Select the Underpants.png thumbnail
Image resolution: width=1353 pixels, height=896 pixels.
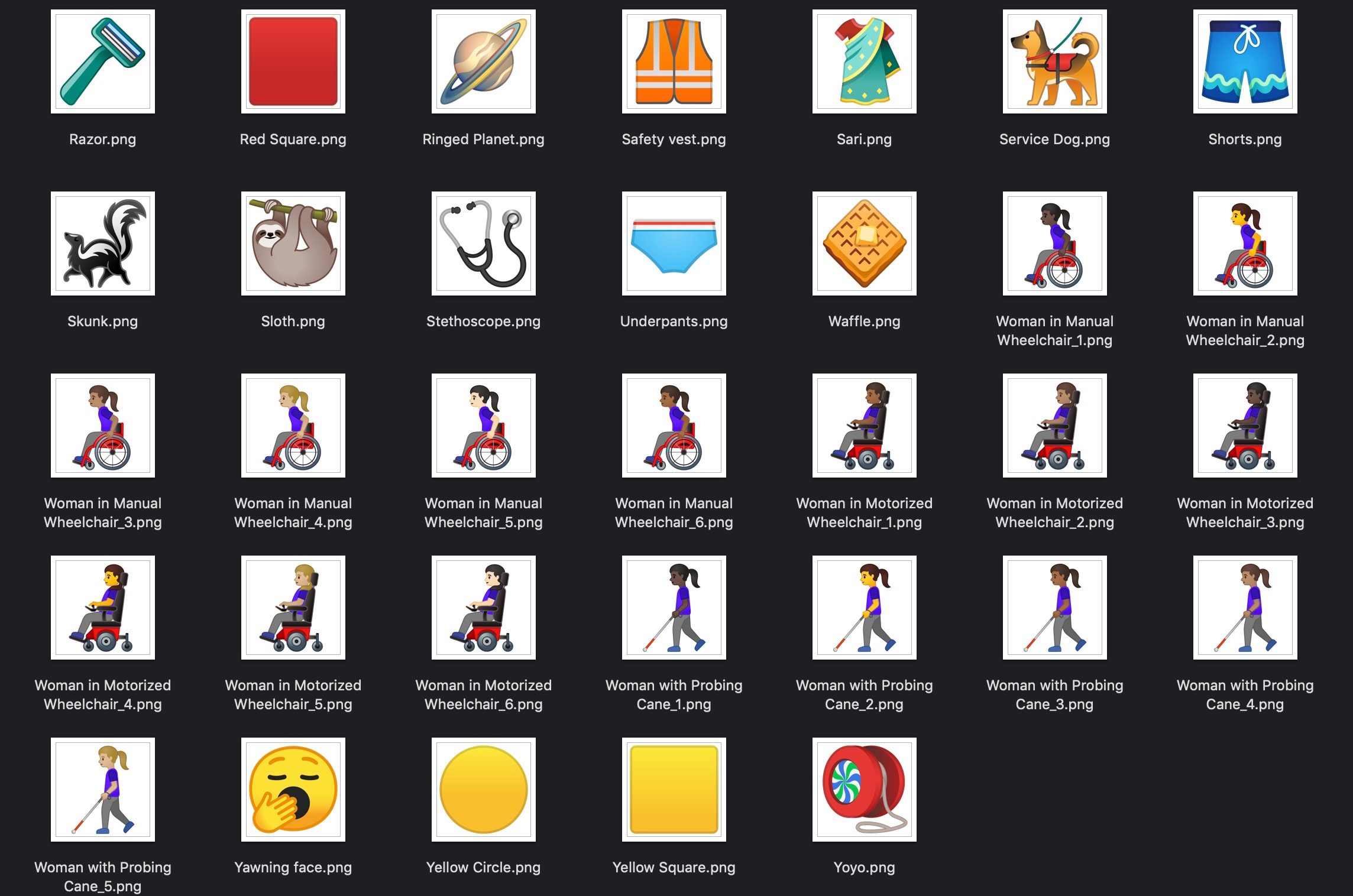tap(674, 244)
